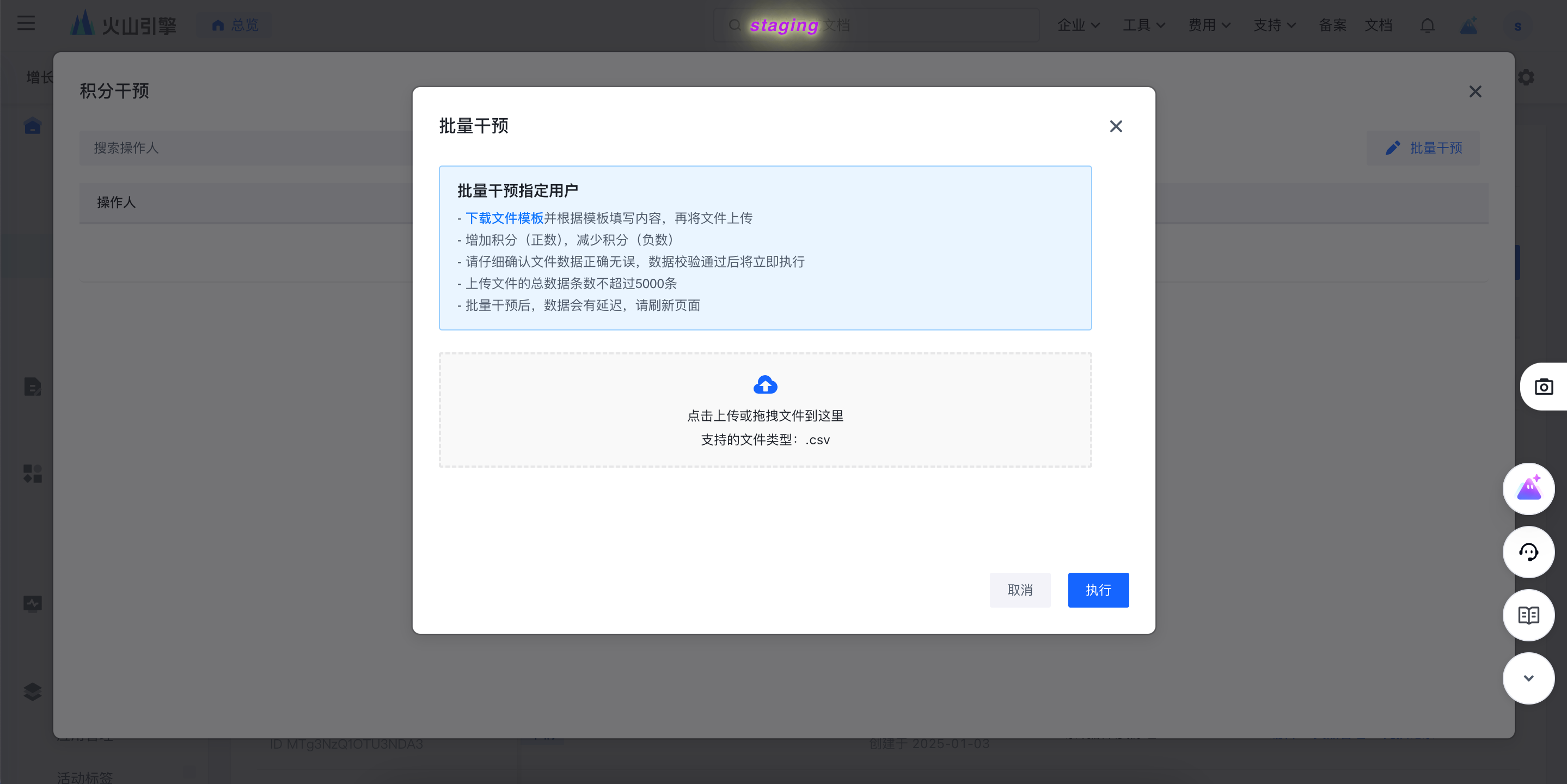Click layers icon in left sidebar

coord(32,691)
